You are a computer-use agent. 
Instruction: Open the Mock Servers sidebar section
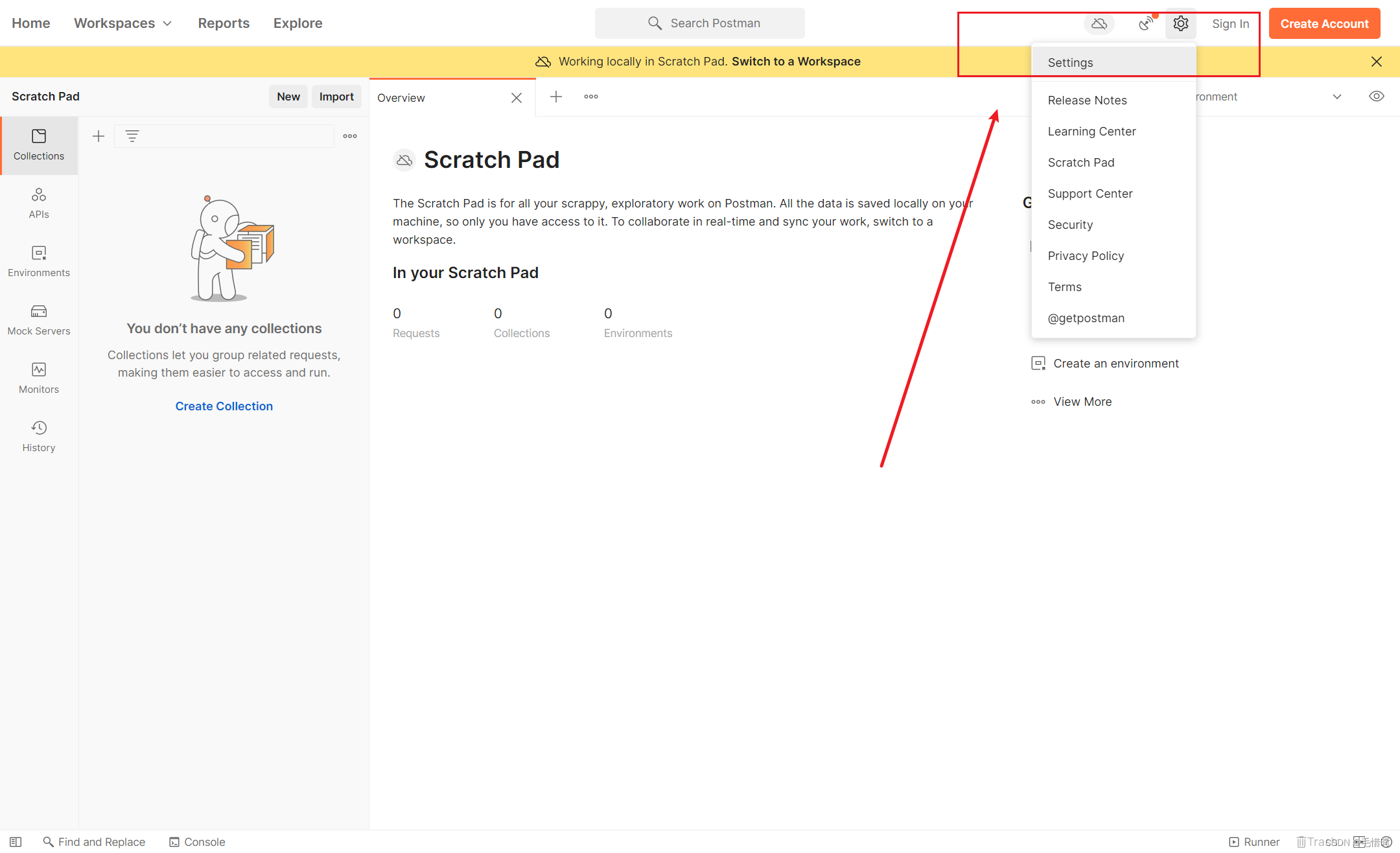click(x=39, y=320)
